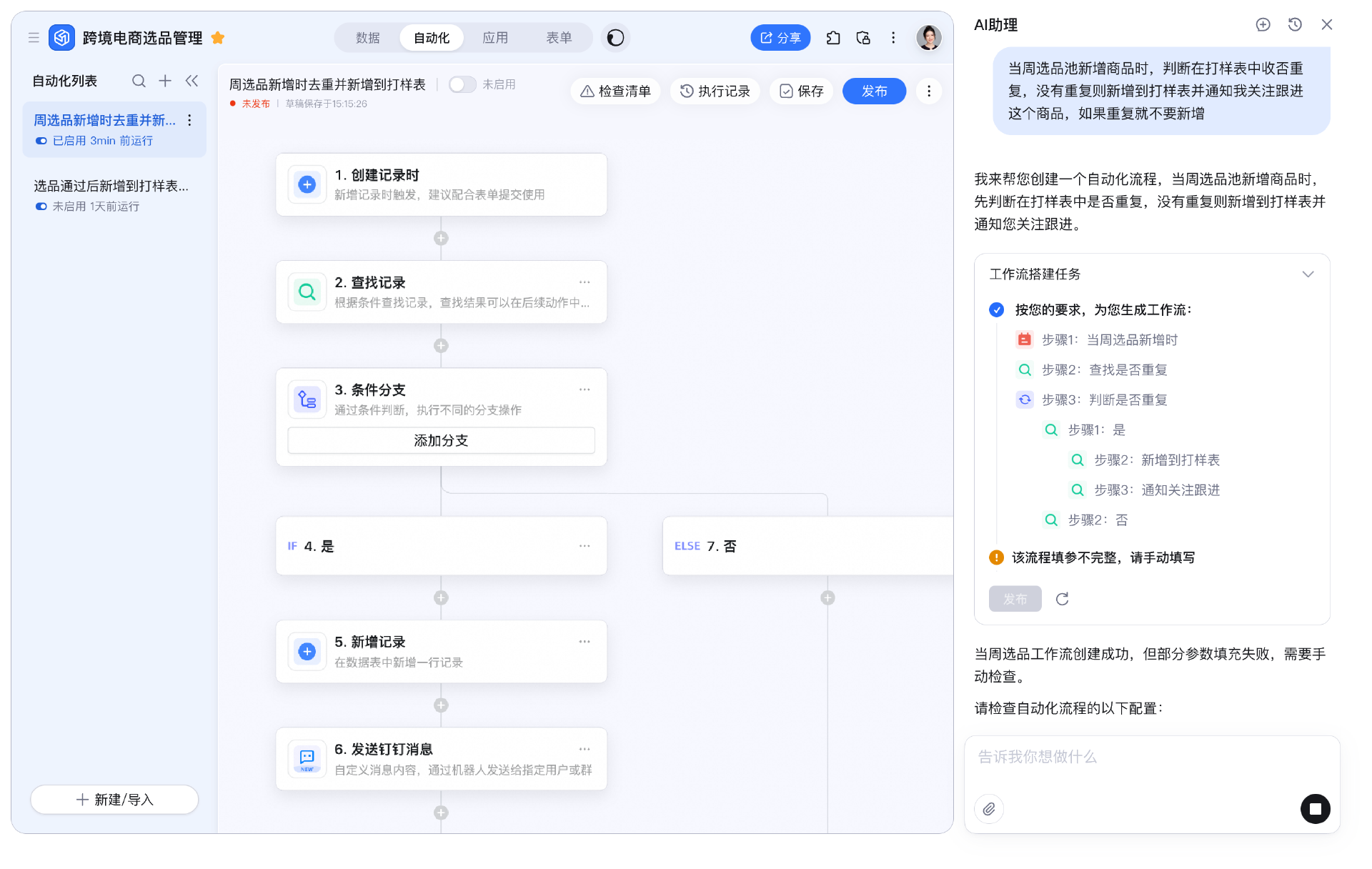Select the ELSE 7. 否 branch
Viewport: 1372px width, 869px height.
[x=807, y=546]
